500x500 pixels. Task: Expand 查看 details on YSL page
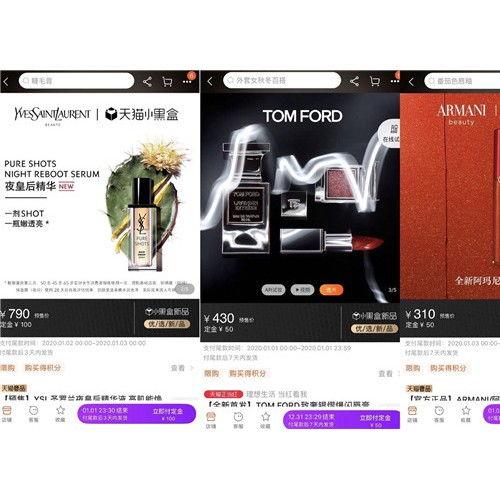(x=182, y=368)
